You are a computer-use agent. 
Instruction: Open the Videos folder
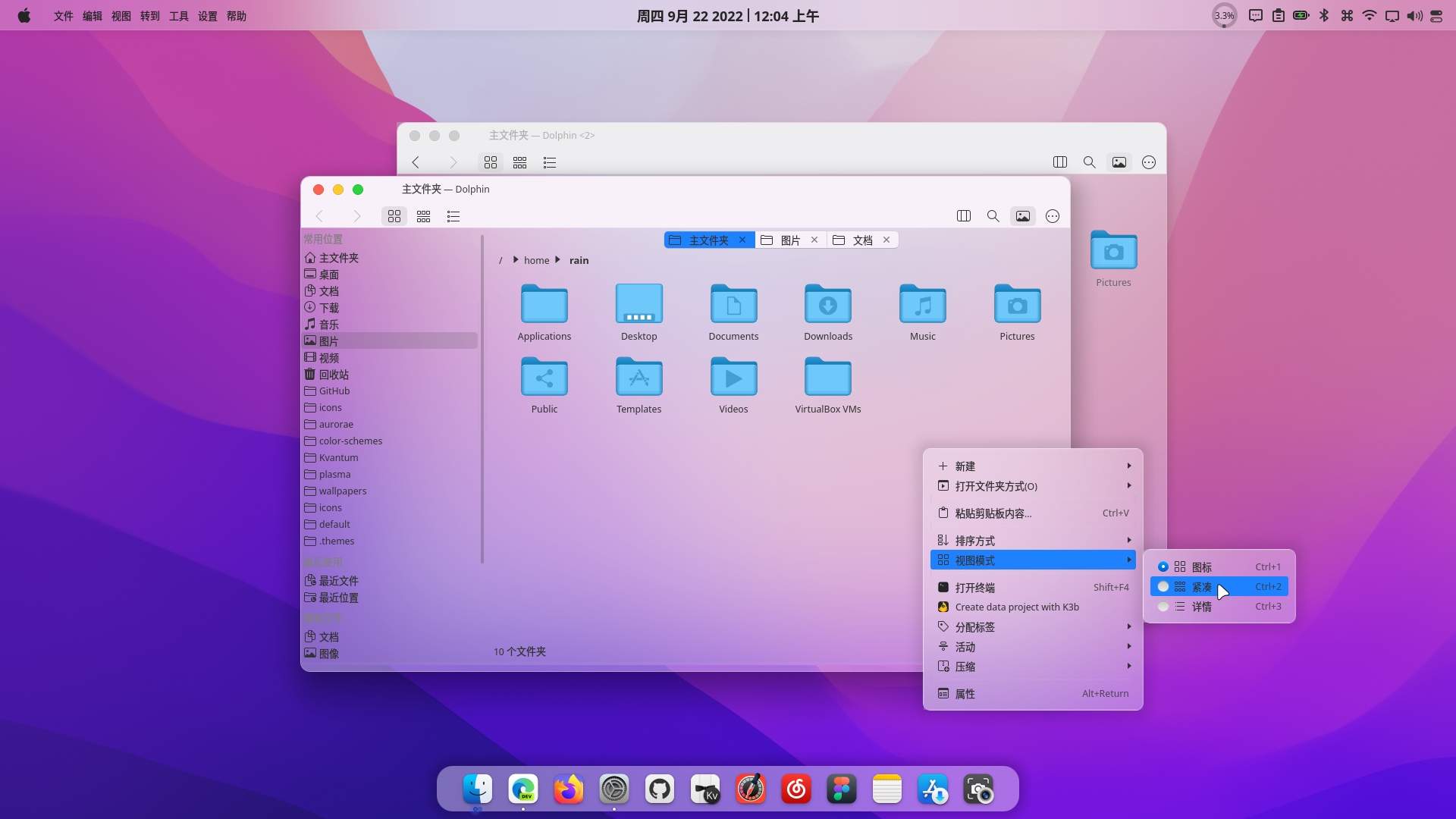(733, 385)
